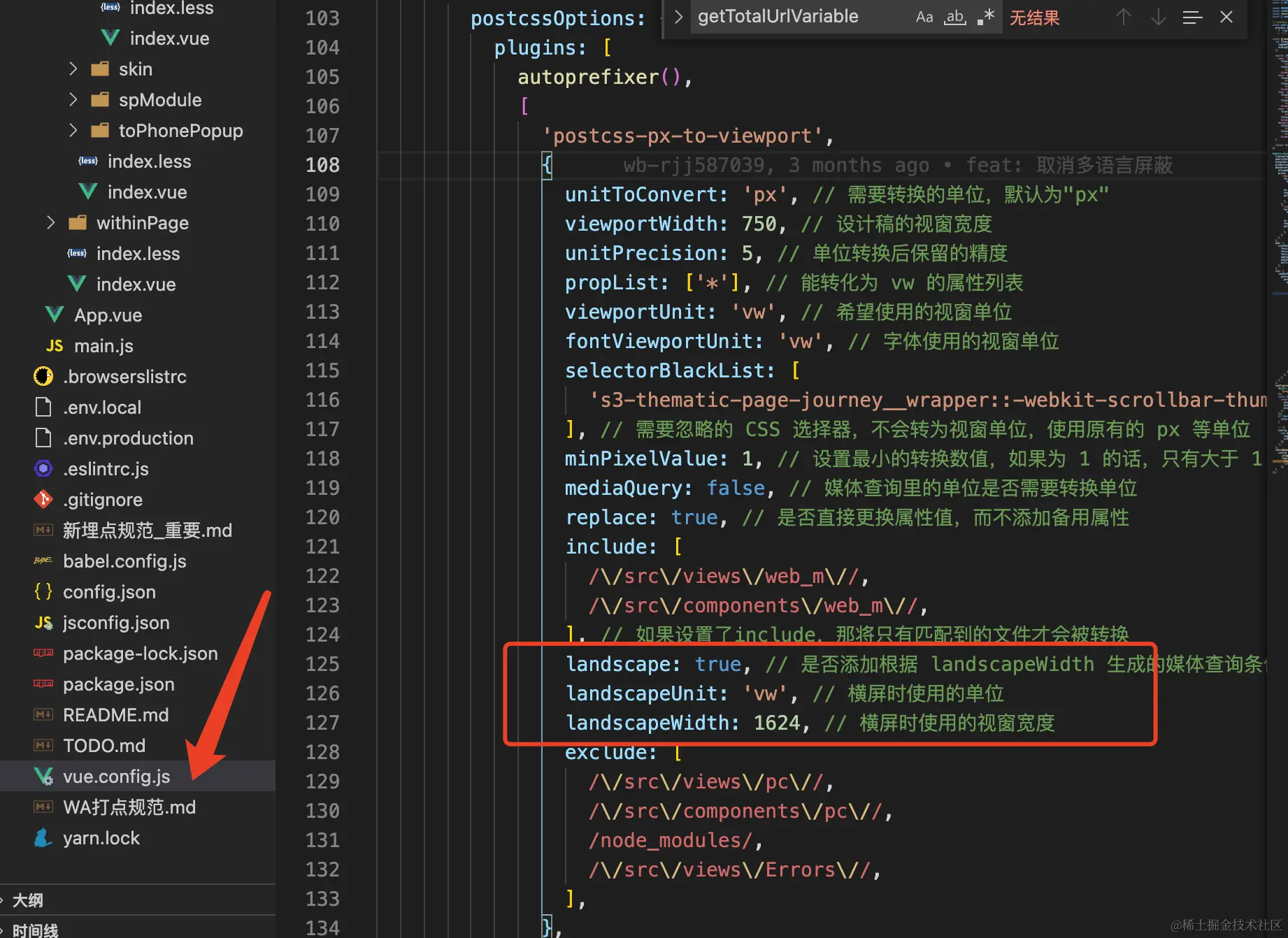The image size is (1288, 938).
Task: Click the npm icon beside package.json
Action: click(x=43, y=684)
